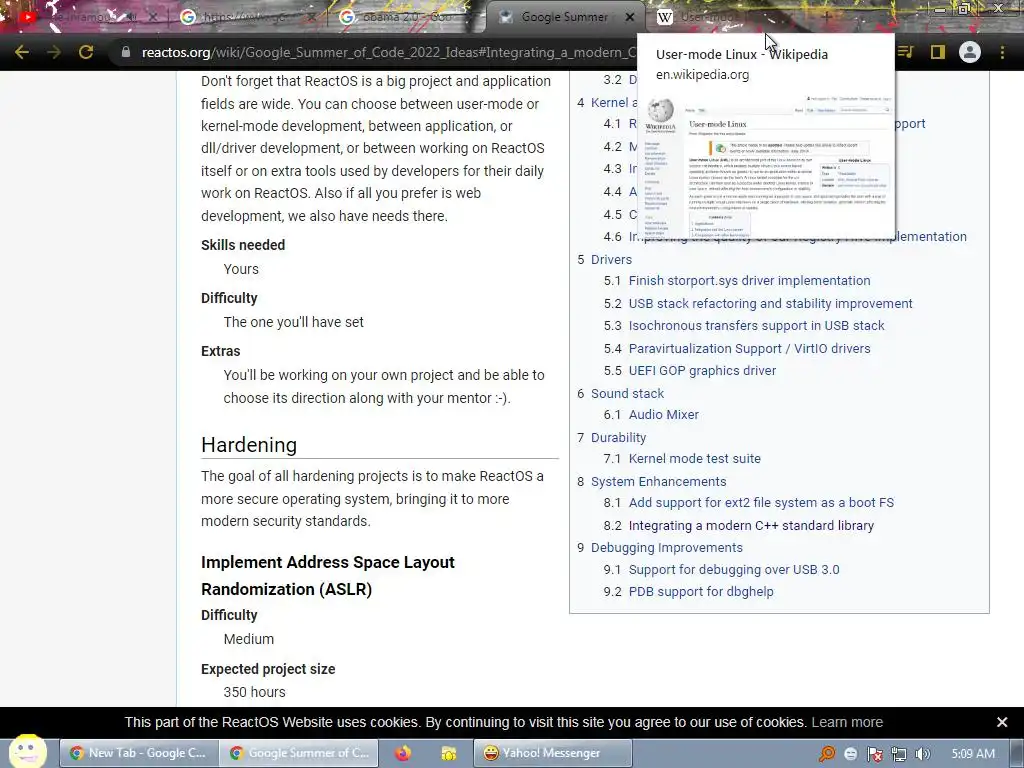Open the network tray icon
Image resolution: width=1024 pixels, height=768 pixels.
(x=899, y=754)
